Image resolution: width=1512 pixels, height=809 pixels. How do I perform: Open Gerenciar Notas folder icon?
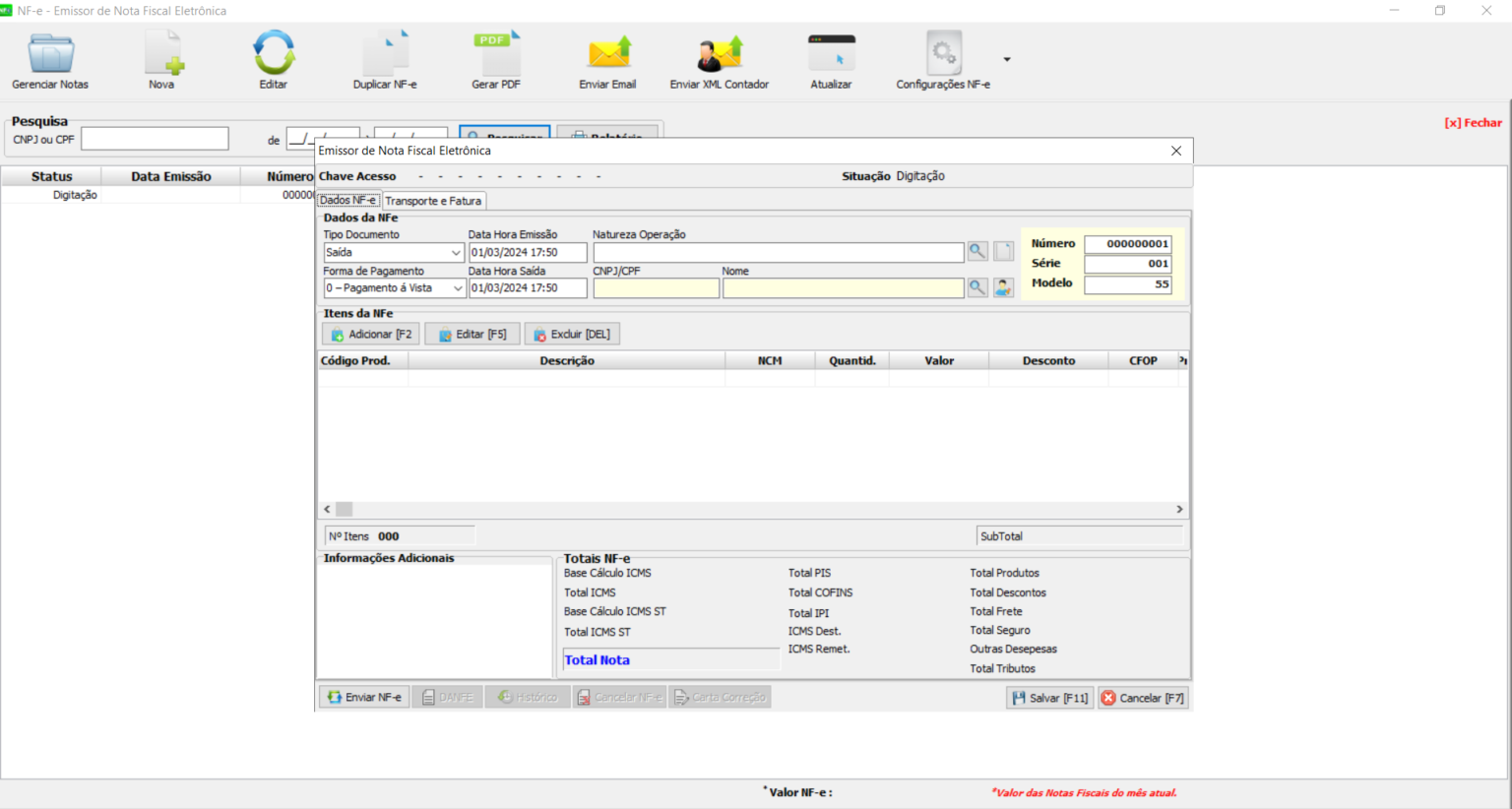point(50,55)
